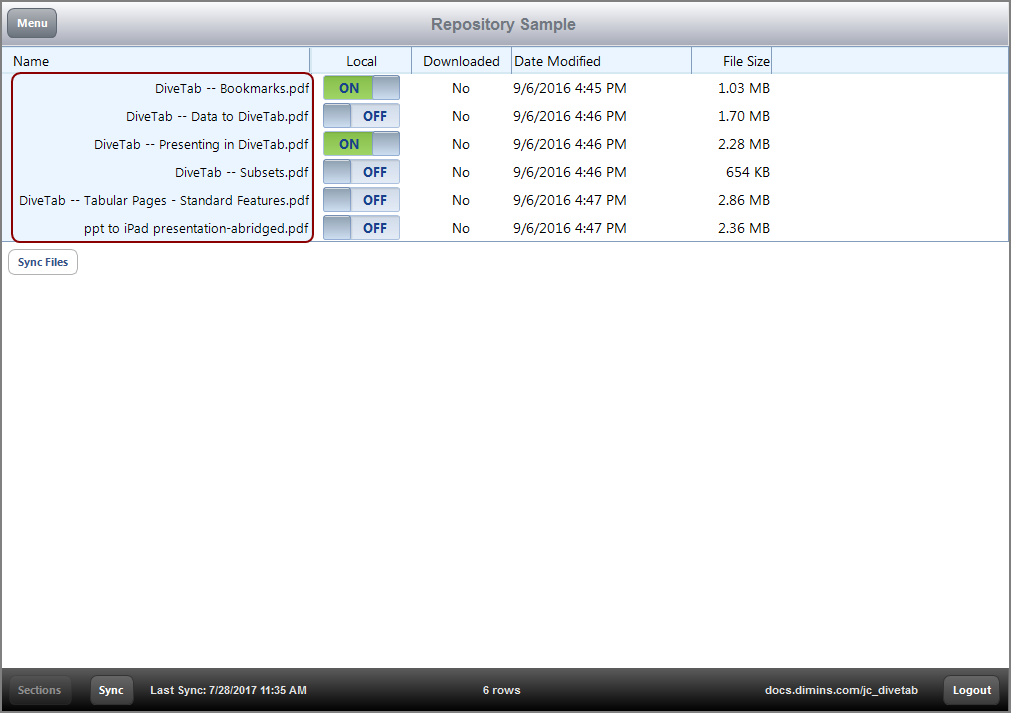Image resolution: width=1011 pixels, height=713 pixels.
Task: Click the 9/6/2016 4:45 PM date cell
Action: coord(570,88)
